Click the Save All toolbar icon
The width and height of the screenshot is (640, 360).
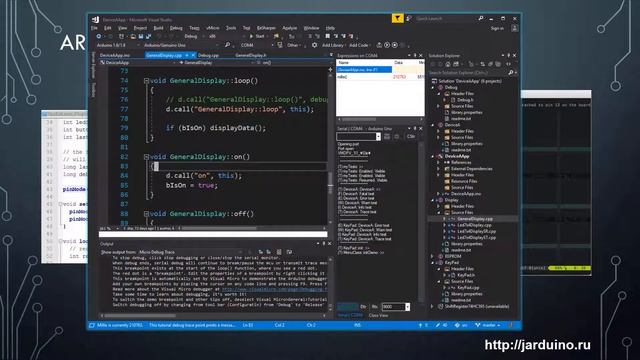(149, 36)
